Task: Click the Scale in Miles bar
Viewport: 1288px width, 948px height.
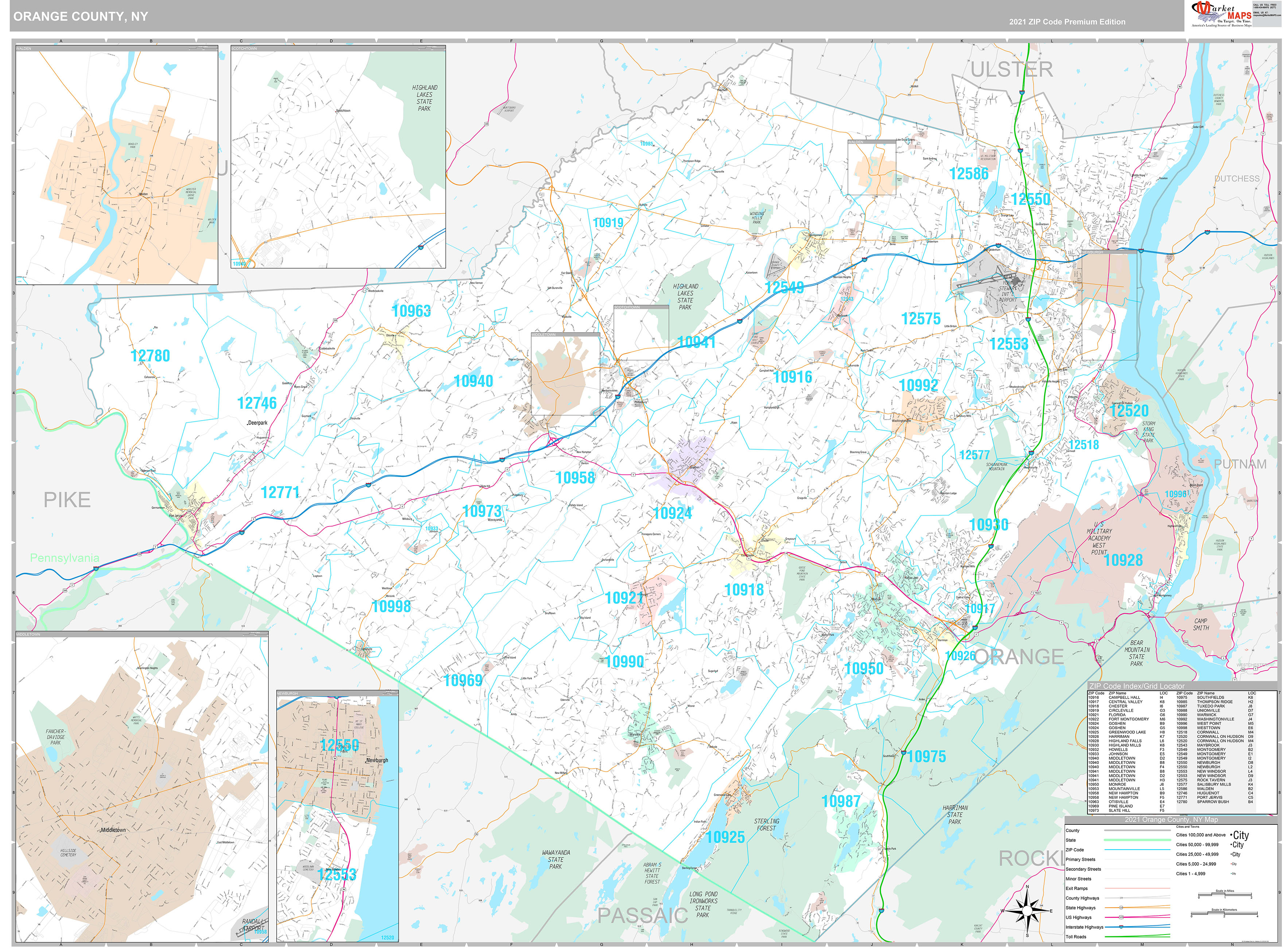Action: 1224,895
